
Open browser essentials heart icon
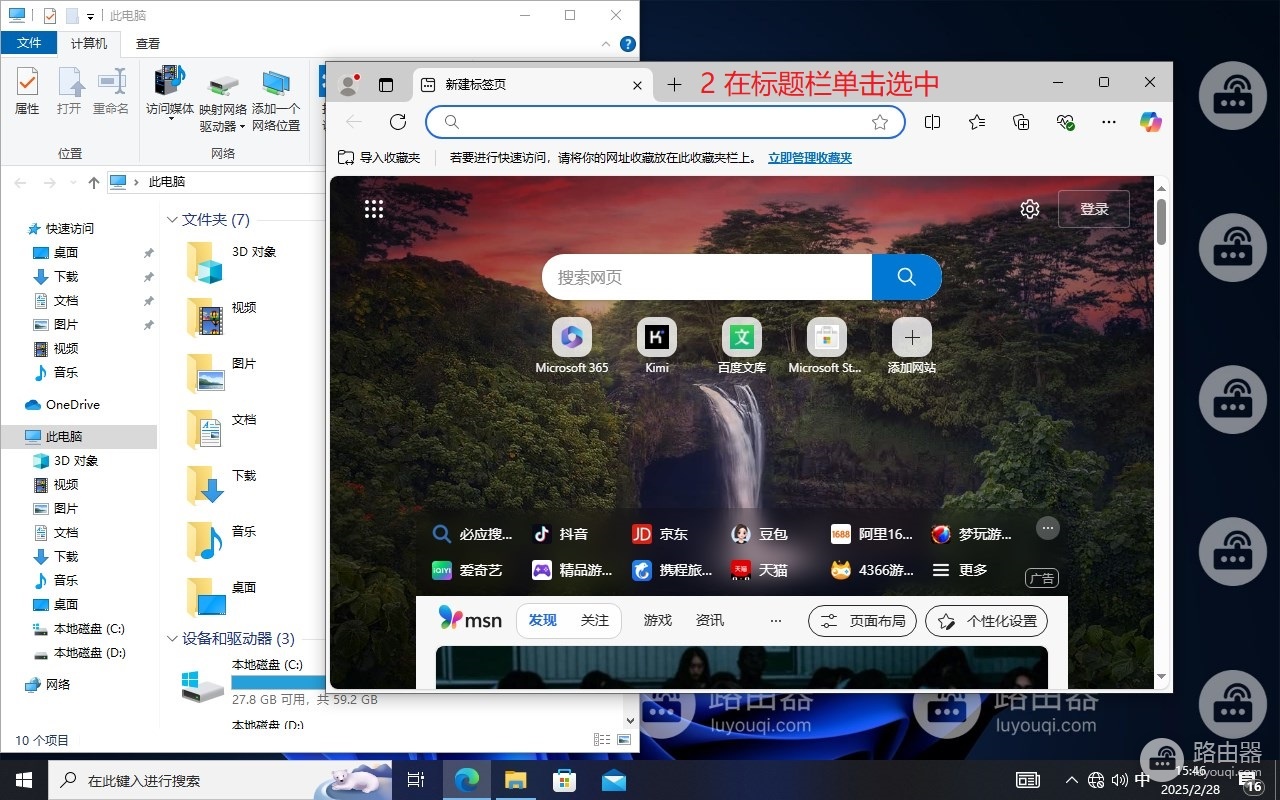coord(1065,122)
